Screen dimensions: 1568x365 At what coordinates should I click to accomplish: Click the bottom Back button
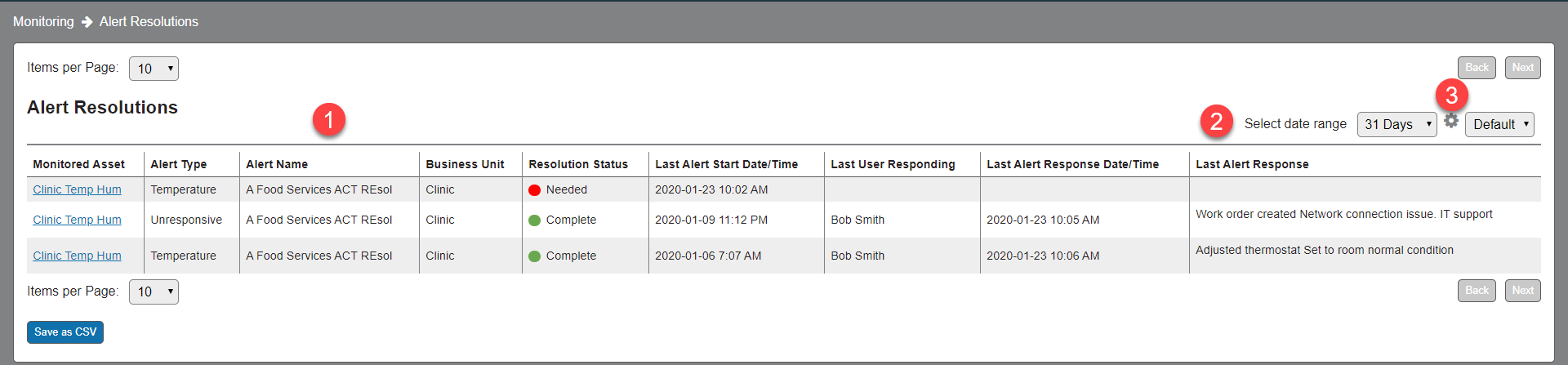tap(1477, 291)
